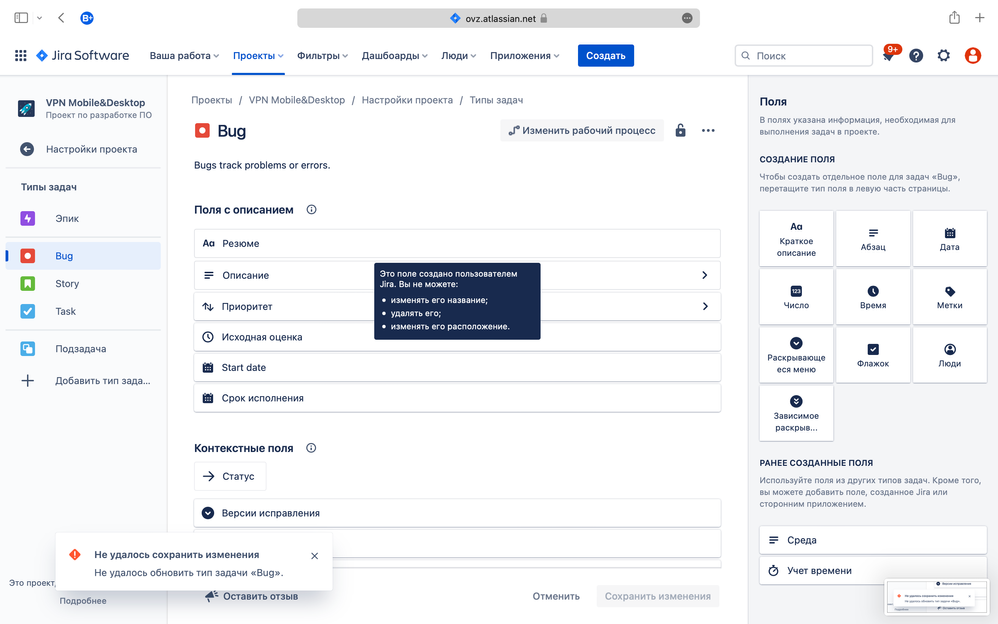This screenshot has height=624, width=998.
Task: Select the Резюме field row
Action: [457, 243]
